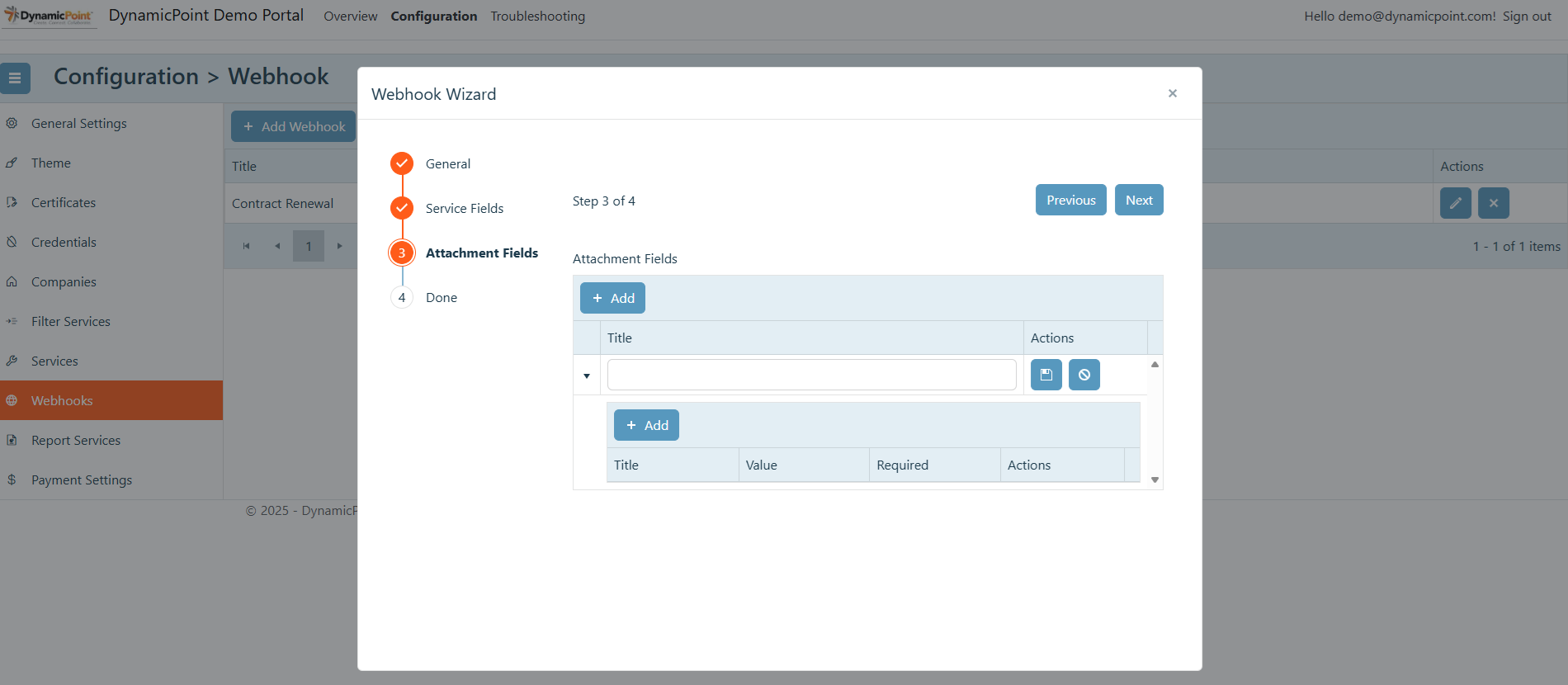Click the grid scrollbar down arrow
This screenshot has width=1568, height=685.
click(1155, 479)
